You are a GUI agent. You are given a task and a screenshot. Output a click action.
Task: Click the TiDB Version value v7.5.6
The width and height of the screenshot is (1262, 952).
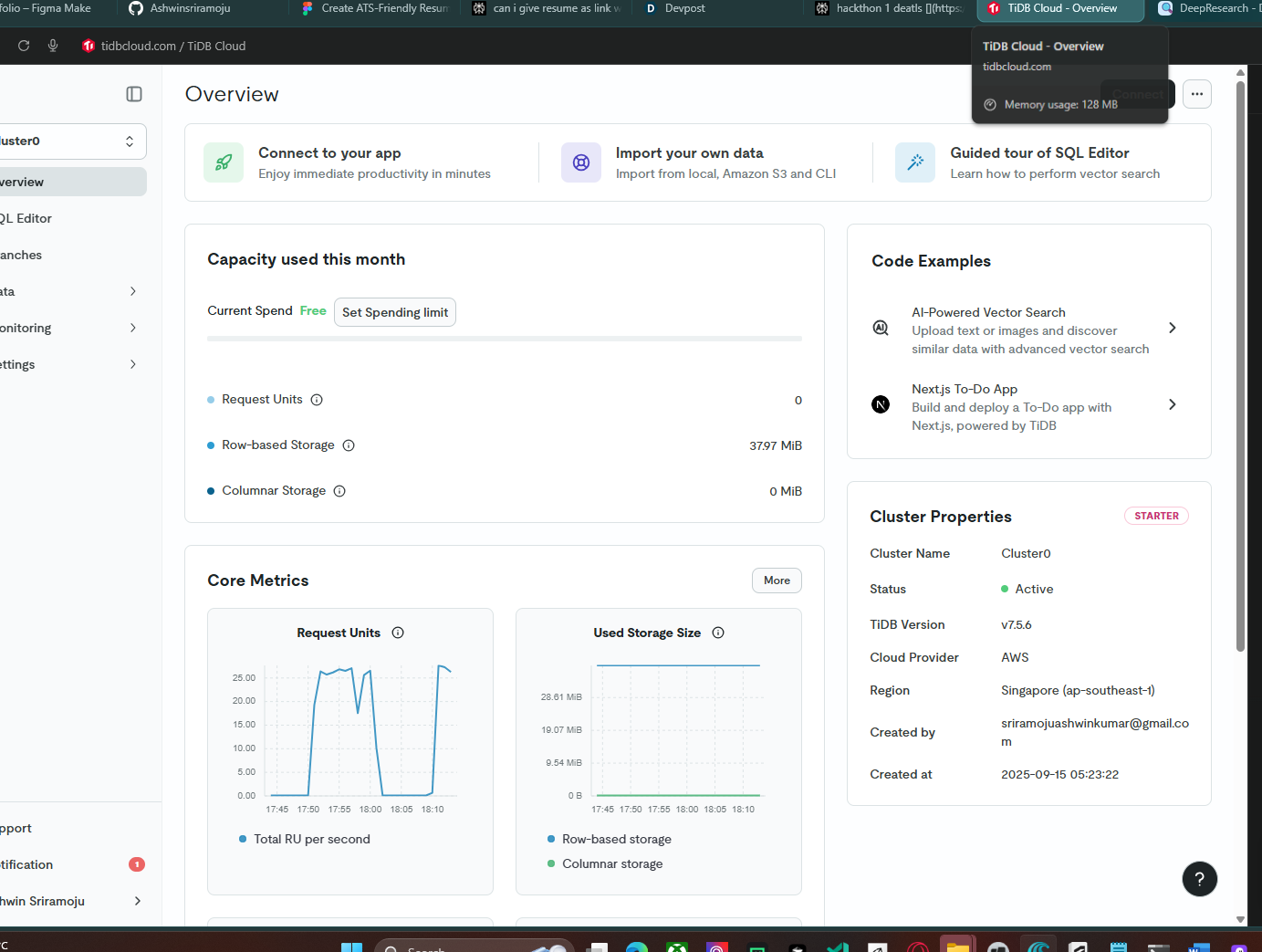coord(1017,624)
